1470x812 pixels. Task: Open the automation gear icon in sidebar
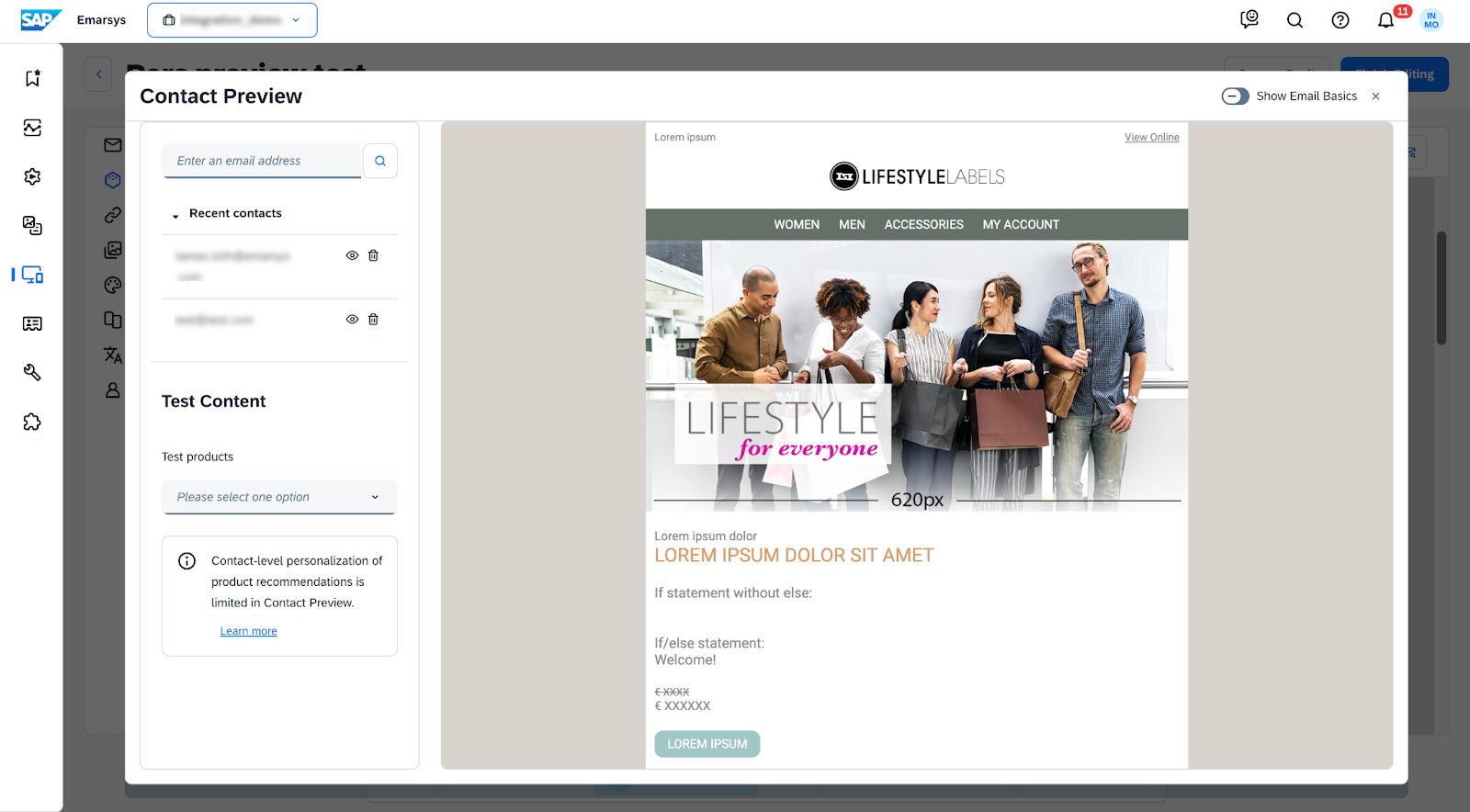pyautogui.click(x=32, y=176)
